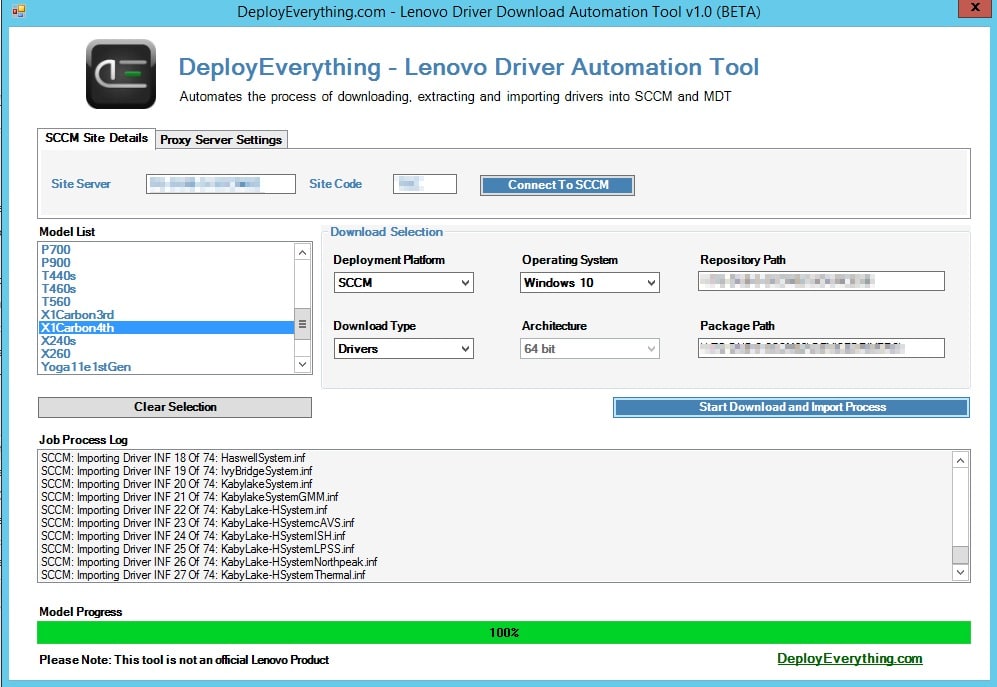Select P900 in the Model List
This screenshot has width=997, height=687.
point(167,263)
